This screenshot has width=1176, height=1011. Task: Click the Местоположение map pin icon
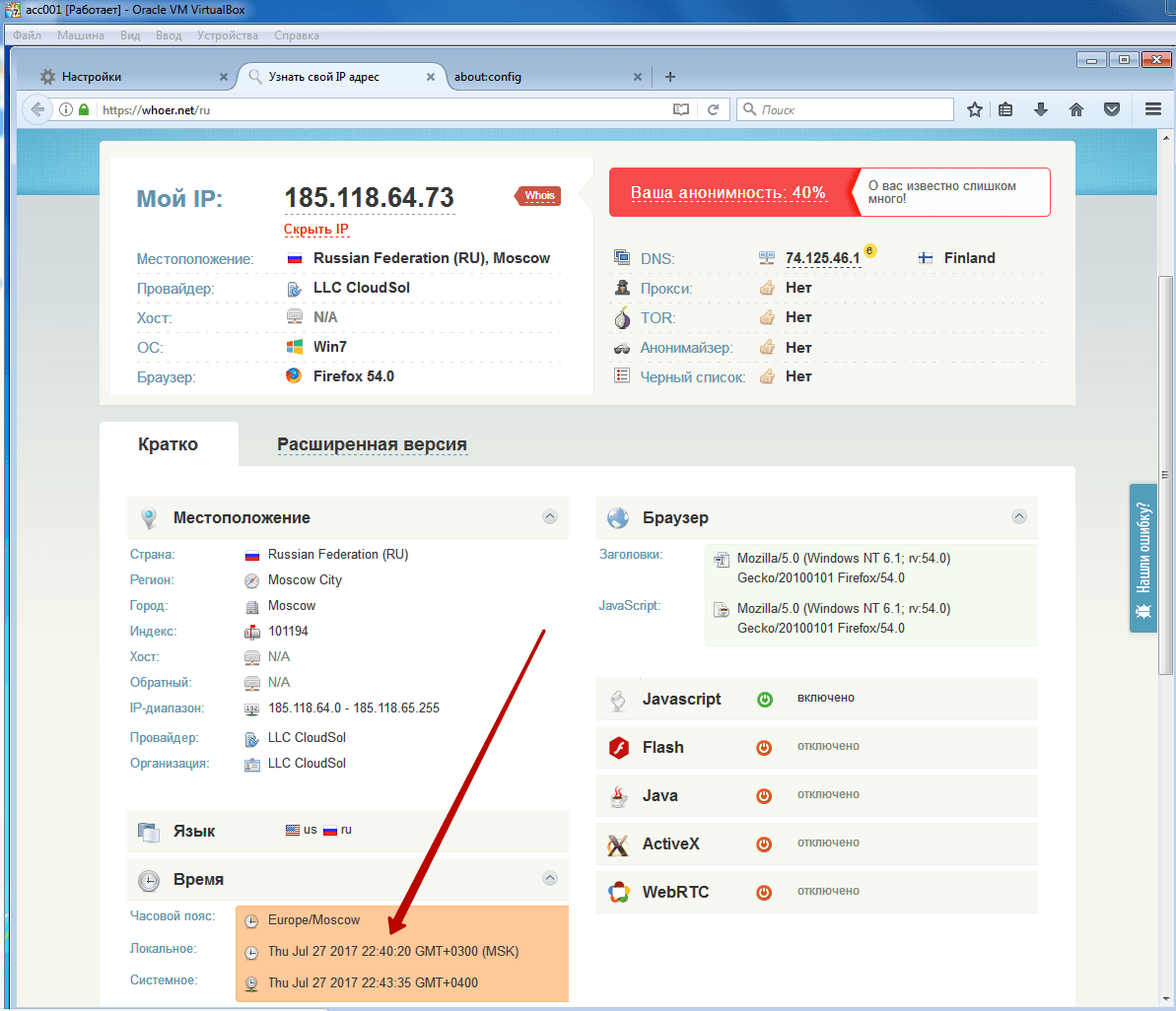tap(149, 518)
